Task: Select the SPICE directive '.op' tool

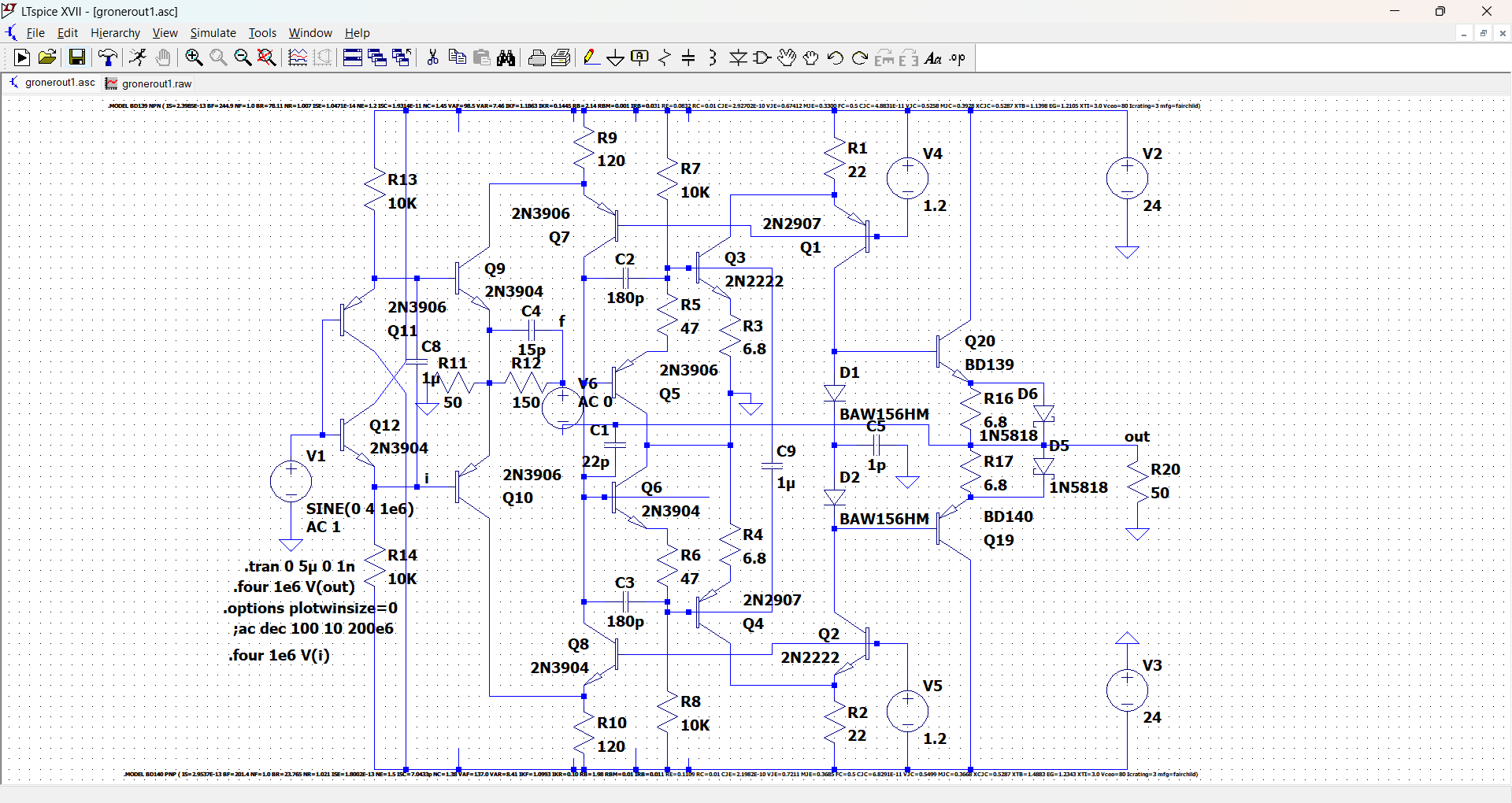Action: (958, 57)
